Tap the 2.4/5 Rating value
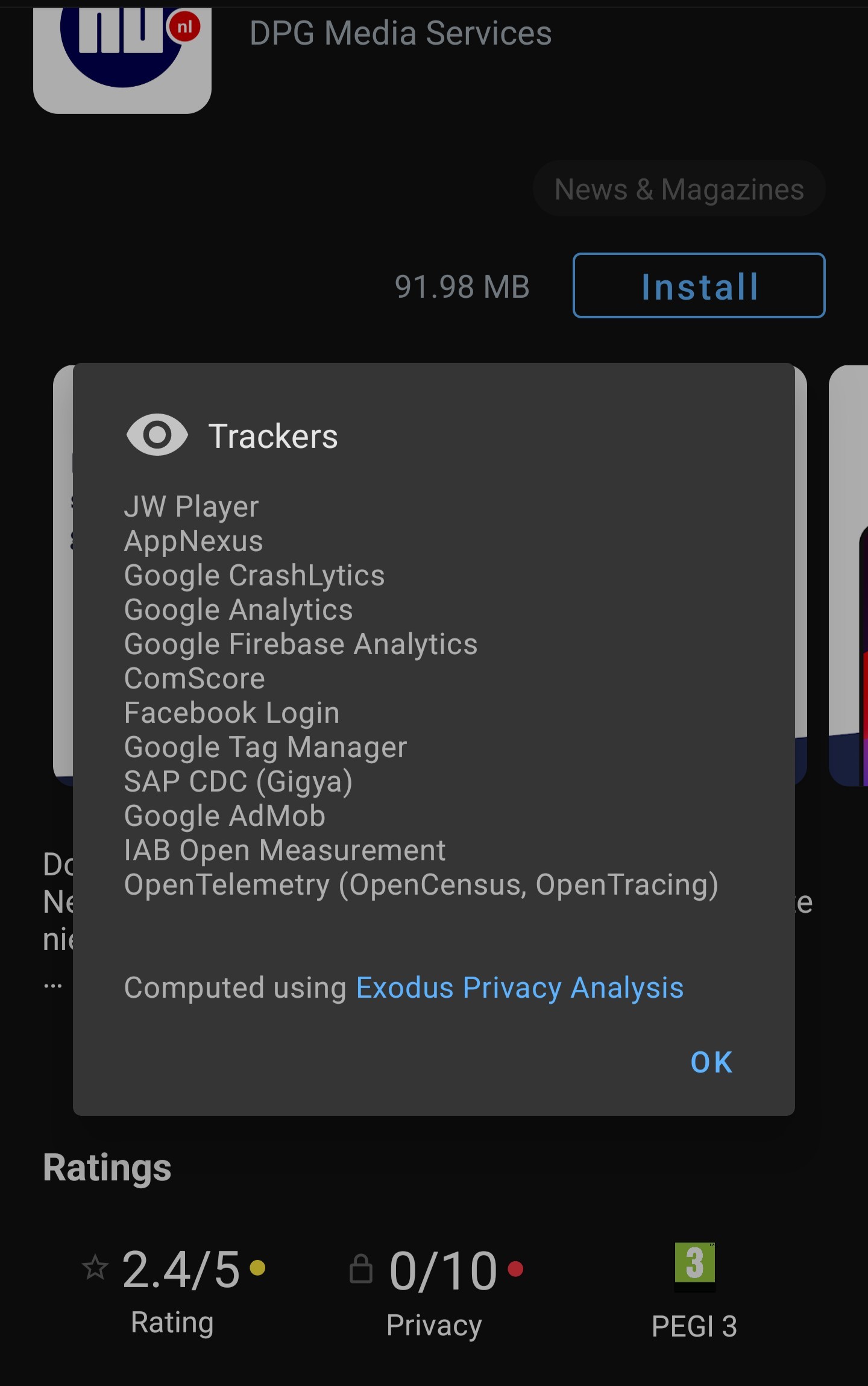868x1386 pixels. (181, 1269)
